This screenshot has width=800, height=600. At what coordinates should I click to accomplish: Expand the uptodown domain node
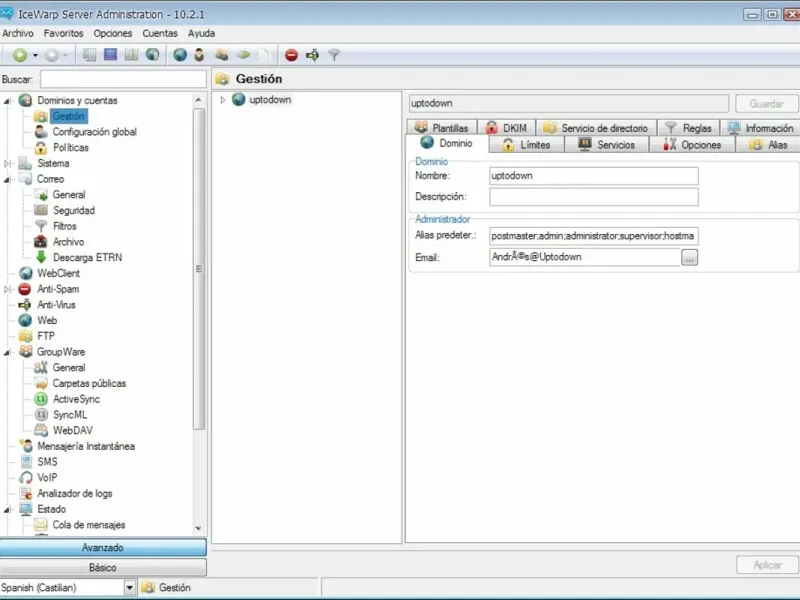(x=222, y=100)
